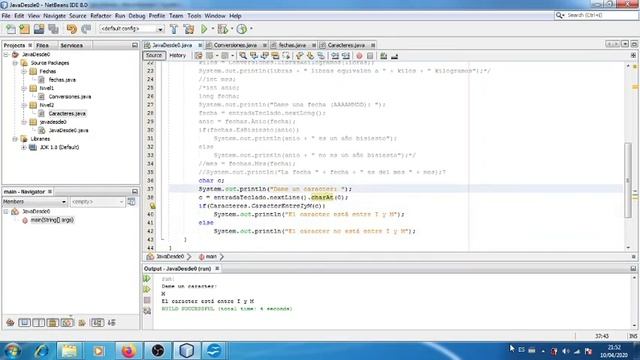640x360 pixels.
Task: Open dropdown arrow next to Profile Project
Action: tap(251, 29)
